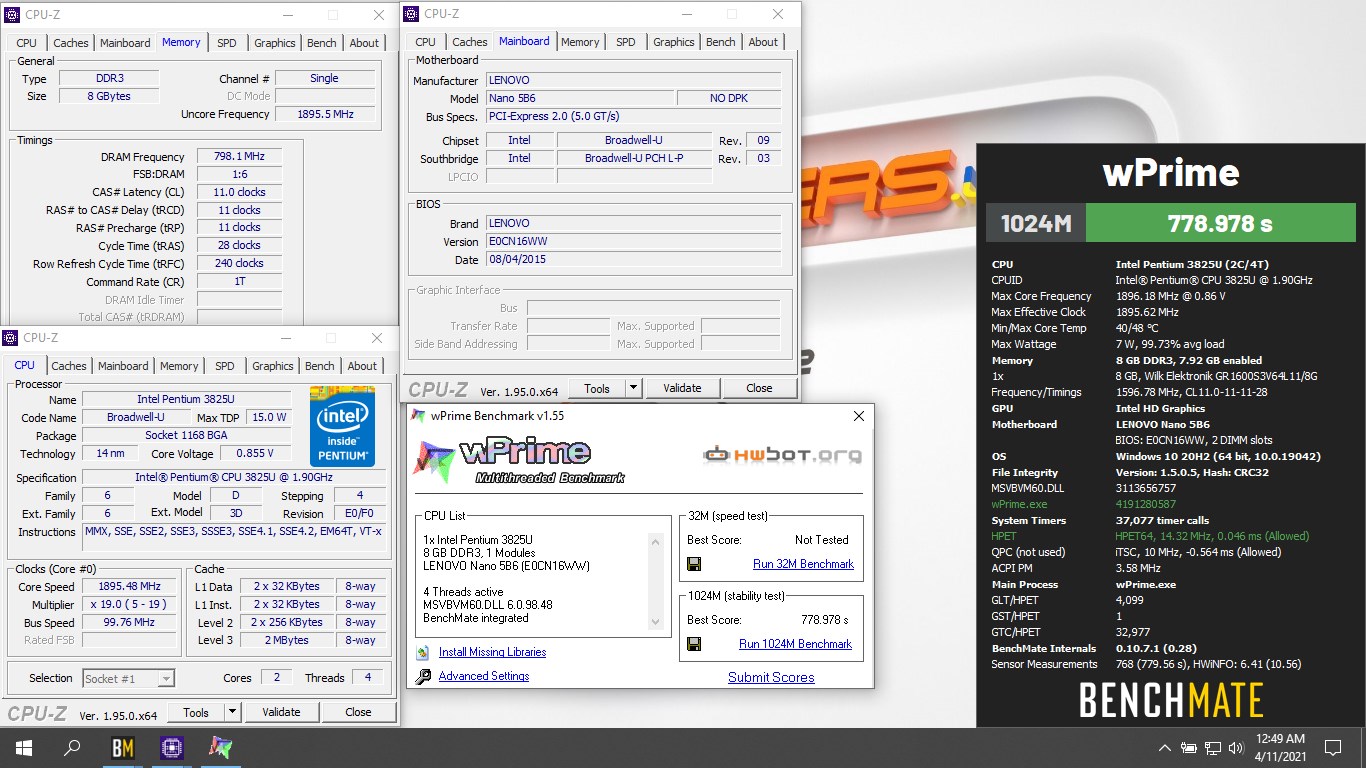
Task: Click Close button in CPU-Z Mainboard window
Action: tap(759, 388)
